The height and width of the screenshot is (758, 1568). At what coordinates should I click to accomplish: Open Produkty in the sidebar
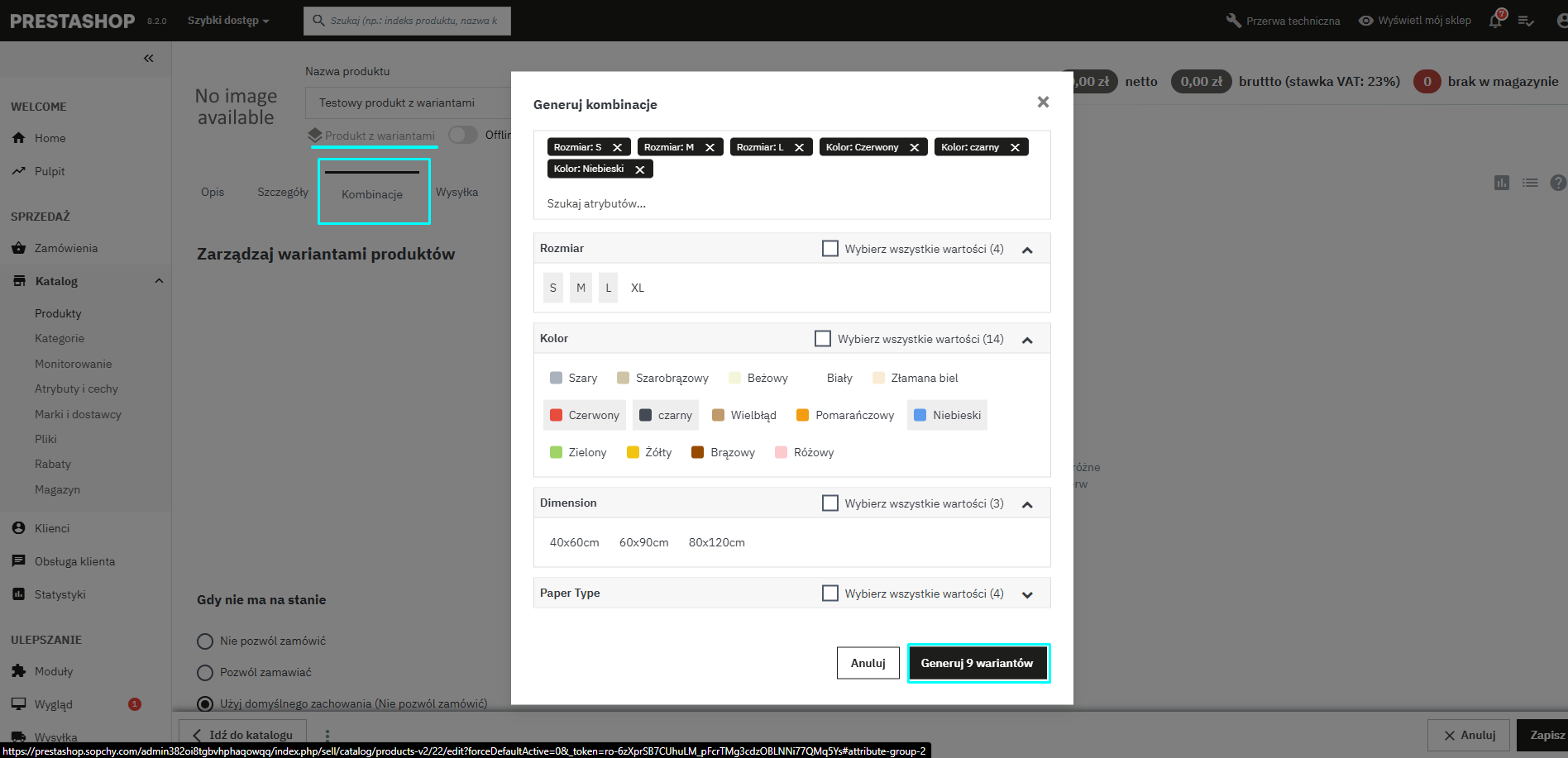pyautogui.click(x=58, y=313)
